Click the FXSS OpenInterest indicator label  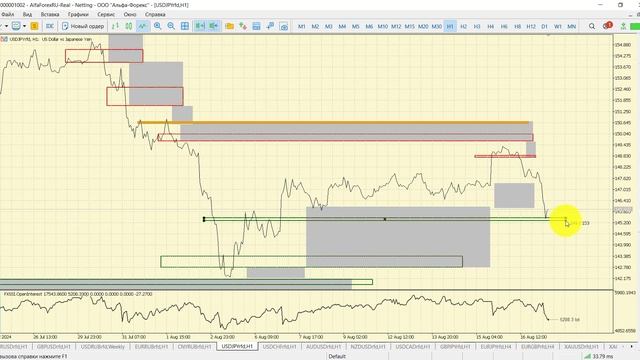click(x=78, y=294)
